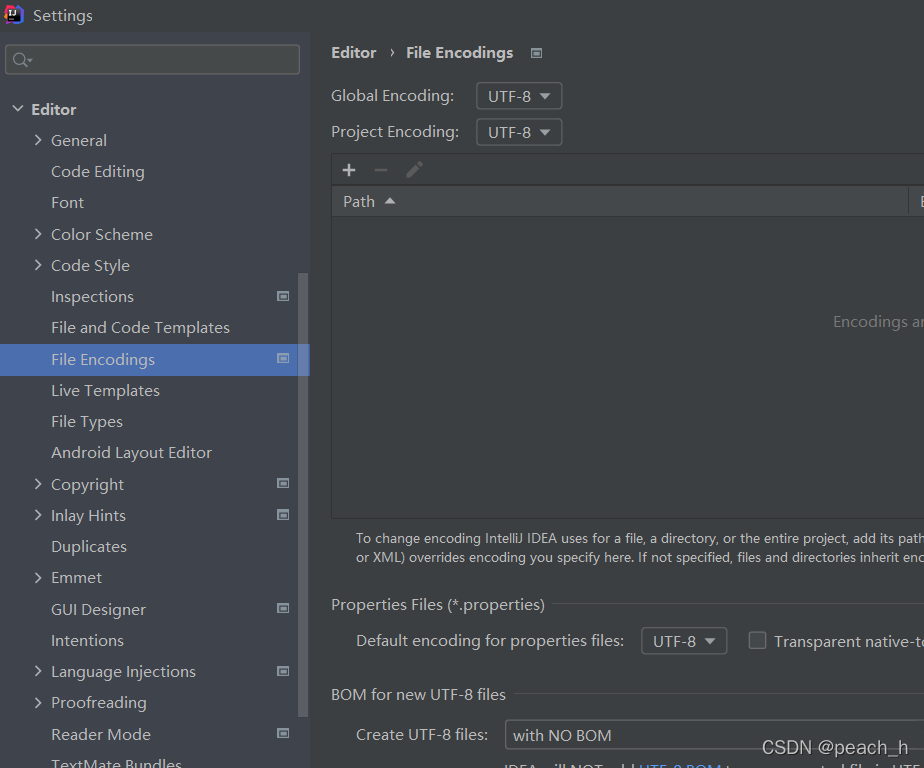Viewport: 924px width, 768px height.
Task: Collapse the Editor settings group
Action: pyautogui.click(x=18, y=109)
